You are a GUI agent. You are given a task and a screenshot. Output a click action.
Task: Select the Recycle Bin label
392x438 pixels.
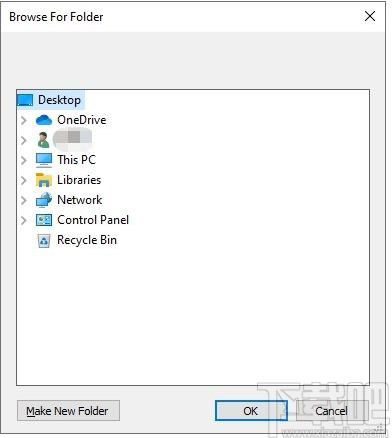[x=87, y=240]
